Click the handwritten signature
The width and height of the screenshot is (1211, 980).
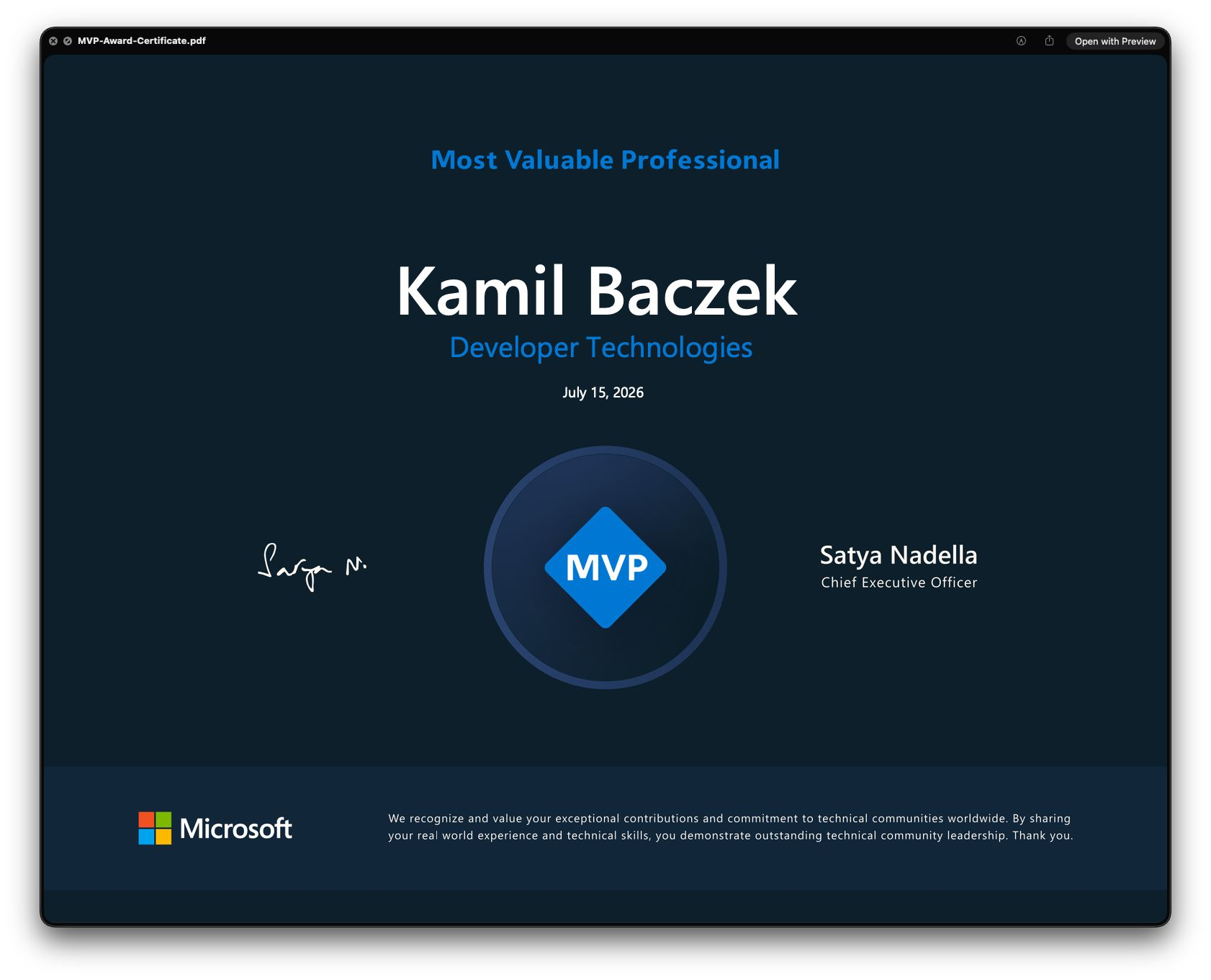[x=312, y=567]
